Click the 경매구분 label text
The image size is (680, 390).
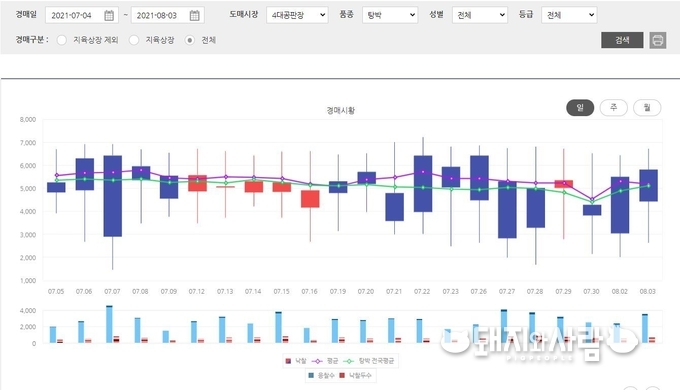pyautogui.click(x=32, y=40)
